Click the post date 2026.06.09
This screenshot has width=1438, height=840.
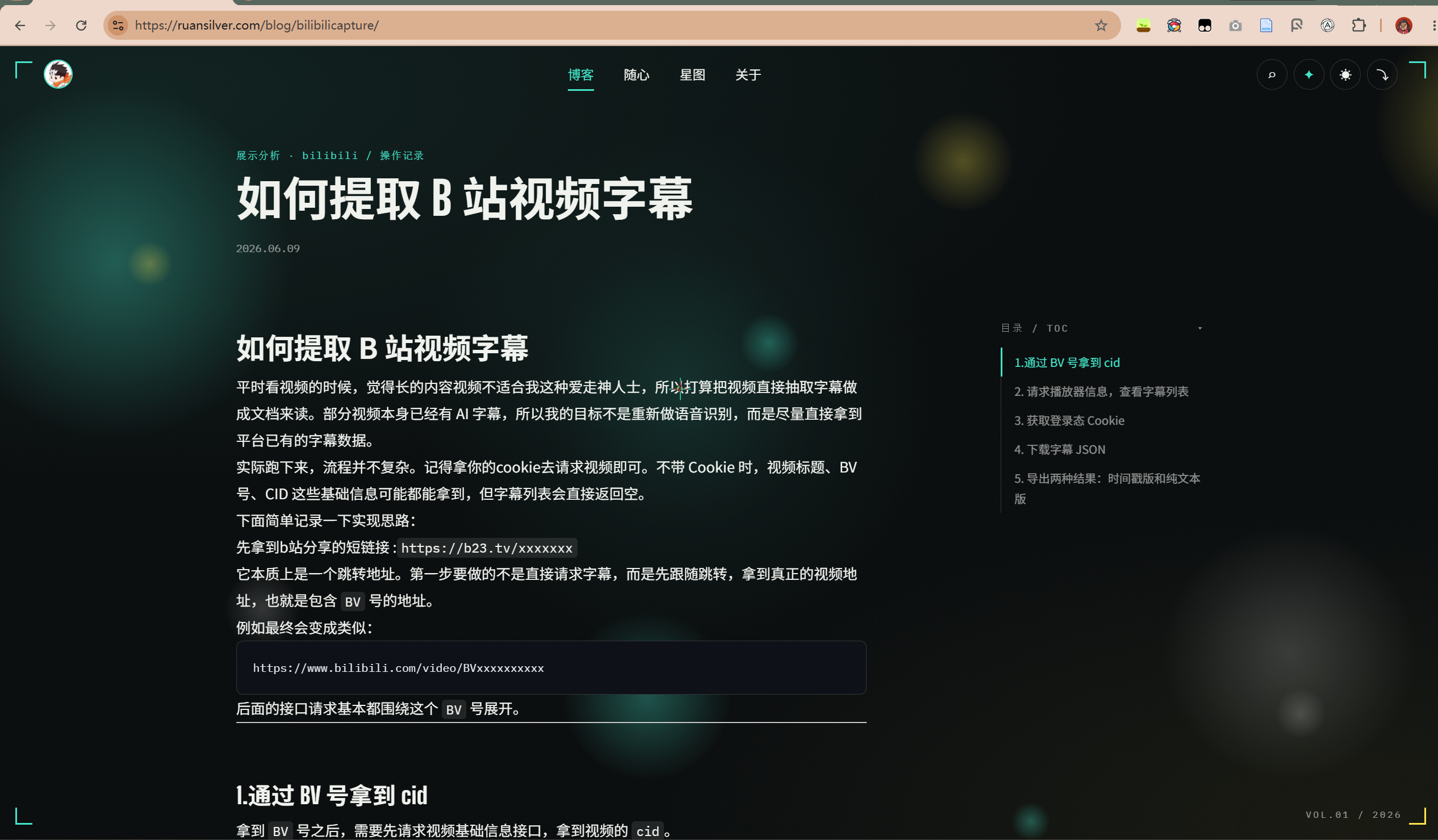click(267, 248)
